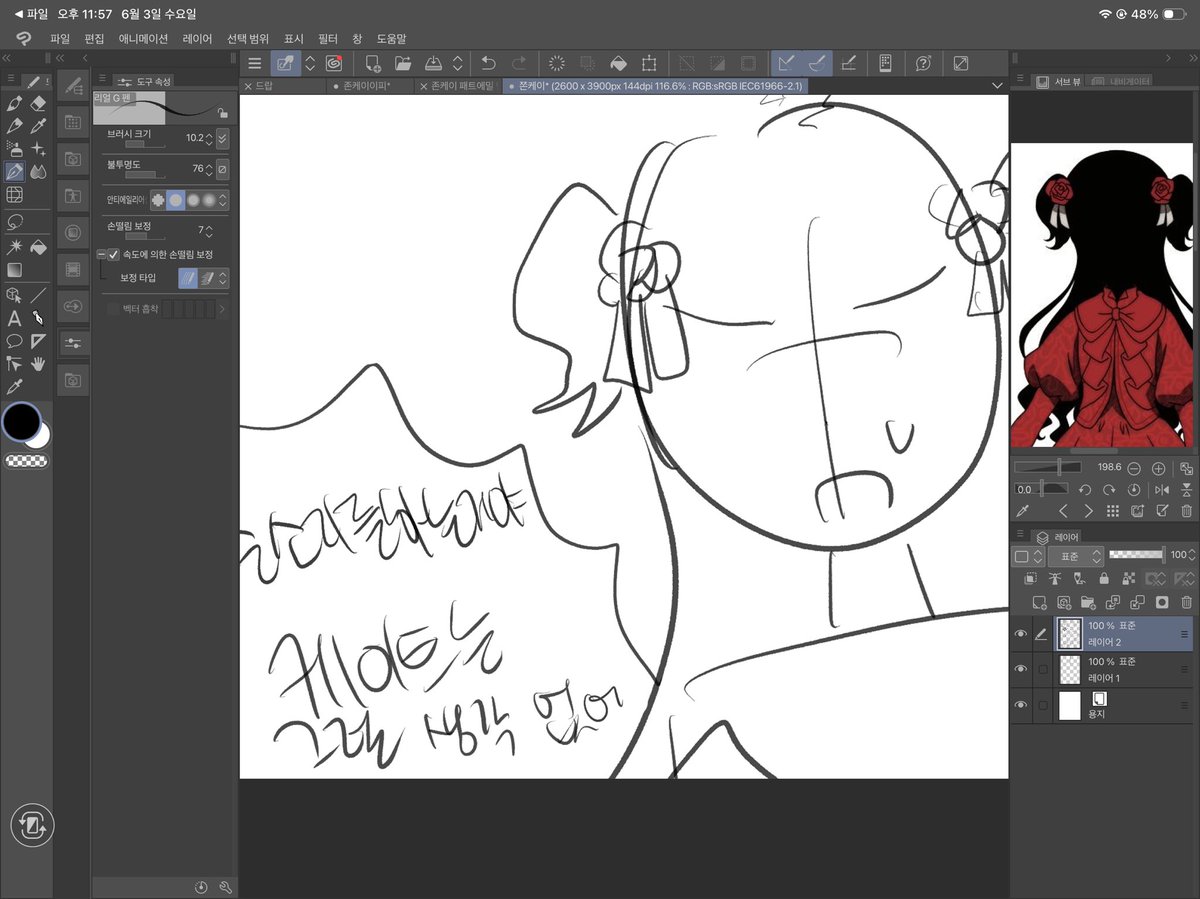
Task: Click the Open folder icon in command bar
Action: click(402, 63)
